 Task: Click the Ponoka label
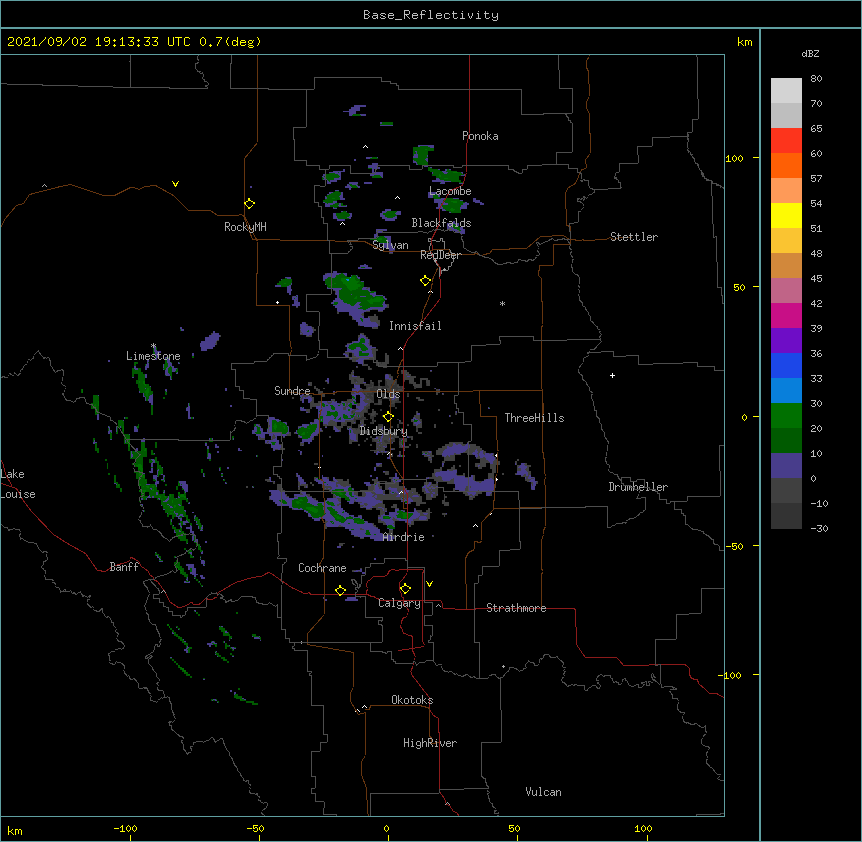pos(480,136)
